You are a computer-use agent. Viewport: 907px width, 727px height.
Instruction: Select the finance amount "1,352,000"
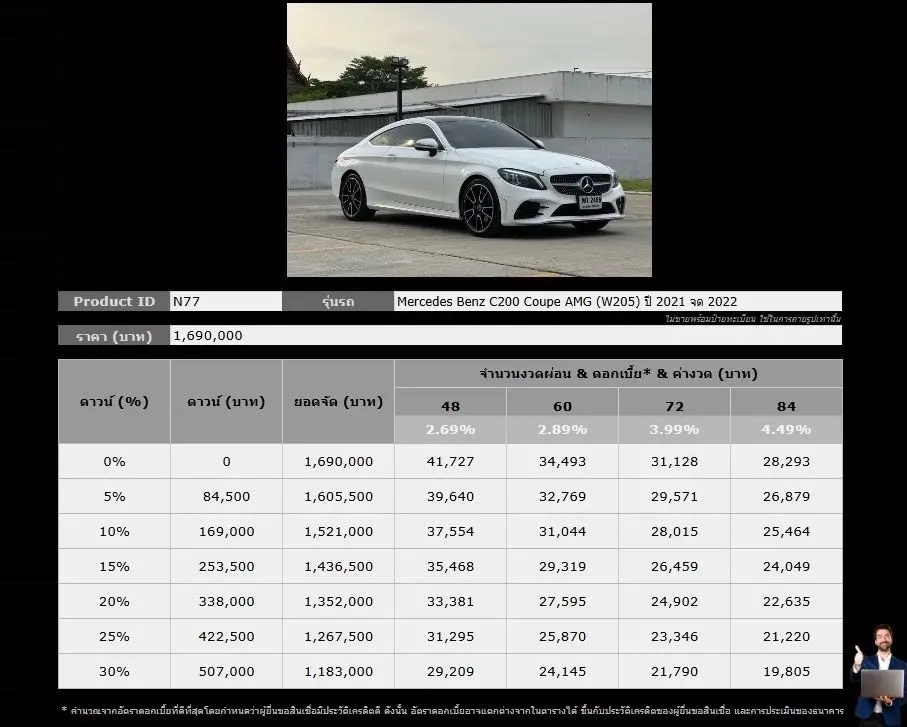tap(338, 601)
